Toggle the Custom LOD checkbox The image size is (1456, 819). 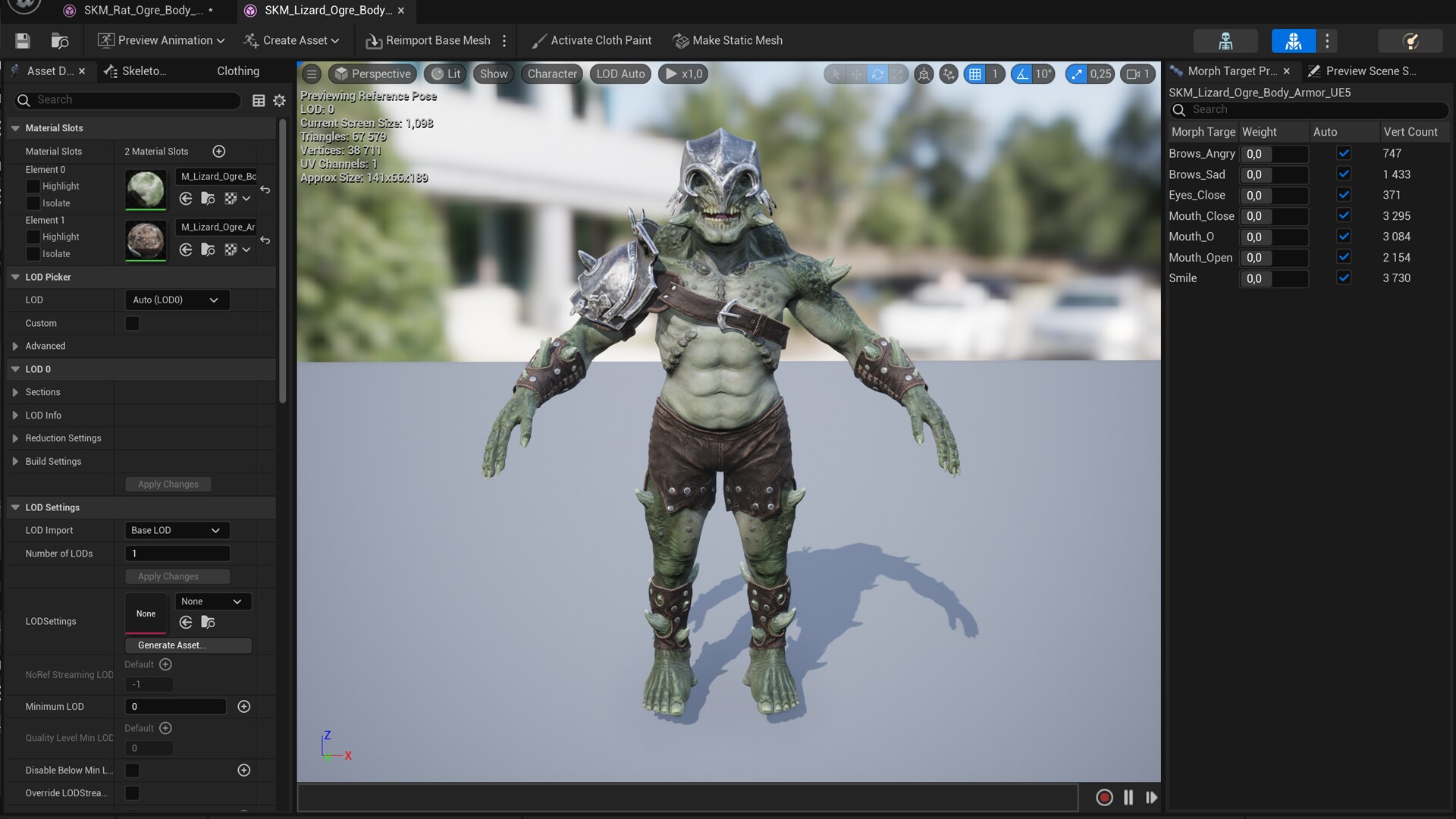point(132,323)
